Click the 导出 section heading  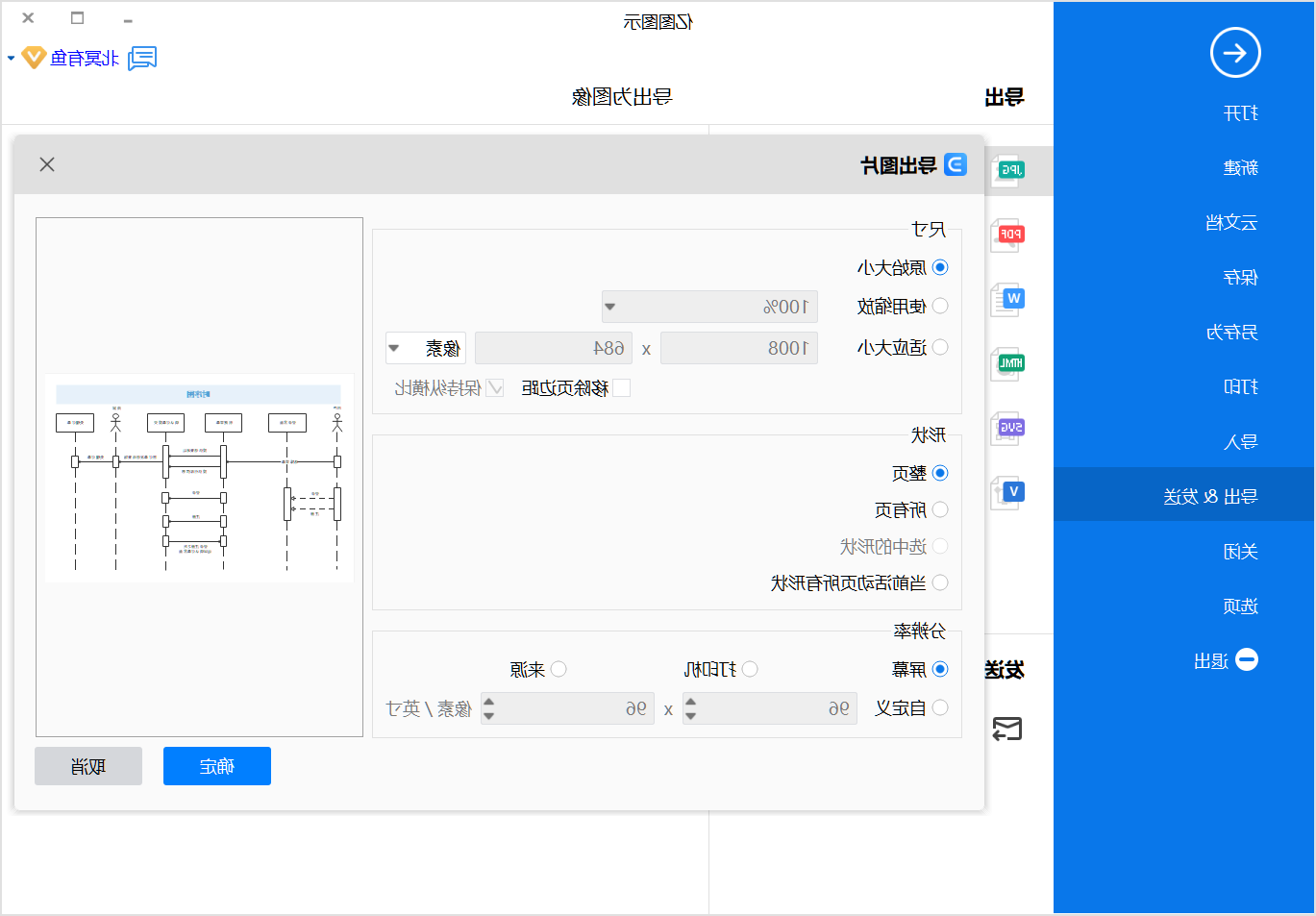pos(1005,97)
